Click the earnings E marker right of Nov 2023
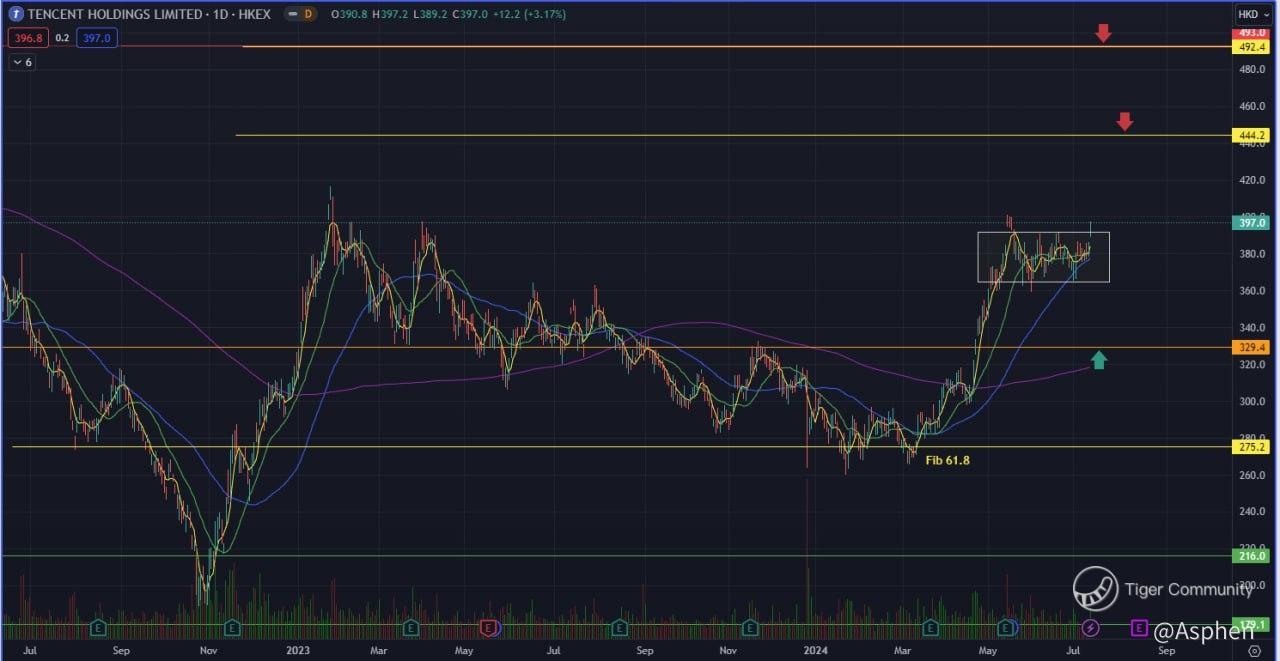Viewport: 1280px width, 661px height. coord(750,627)
